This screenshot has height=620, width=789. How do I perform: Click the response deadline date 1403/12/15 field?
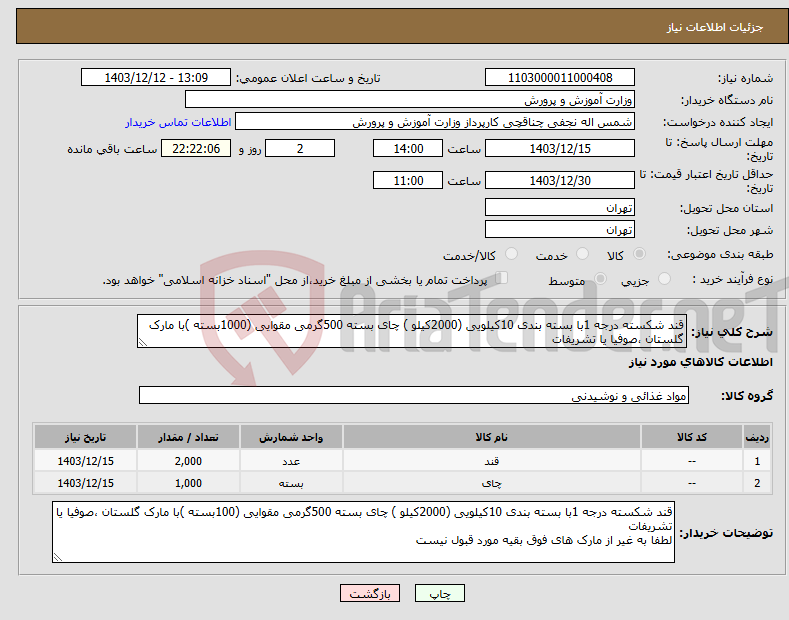click(560, 148)
